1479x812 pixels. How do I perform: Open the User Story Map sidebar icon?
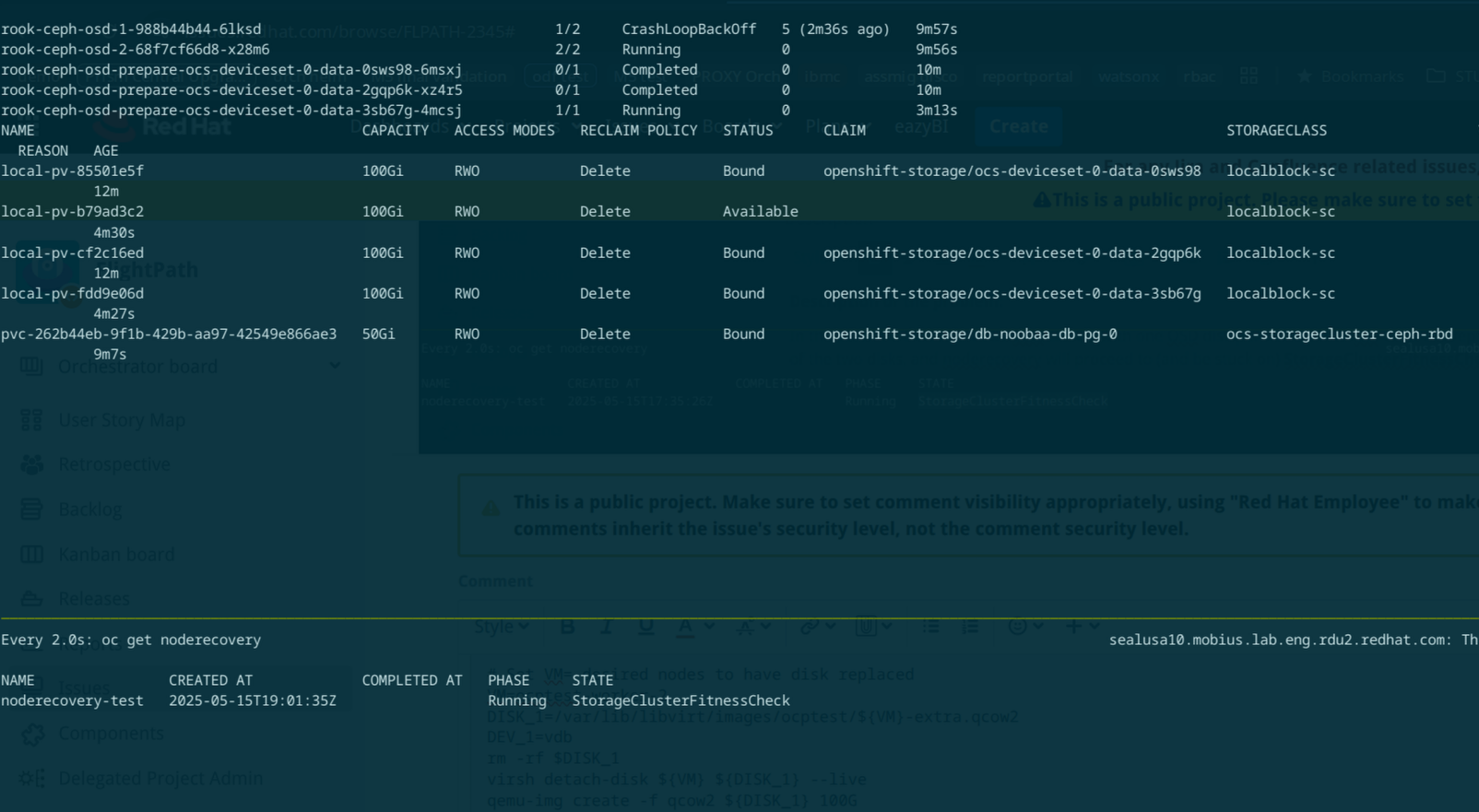[x=31, y=420]
